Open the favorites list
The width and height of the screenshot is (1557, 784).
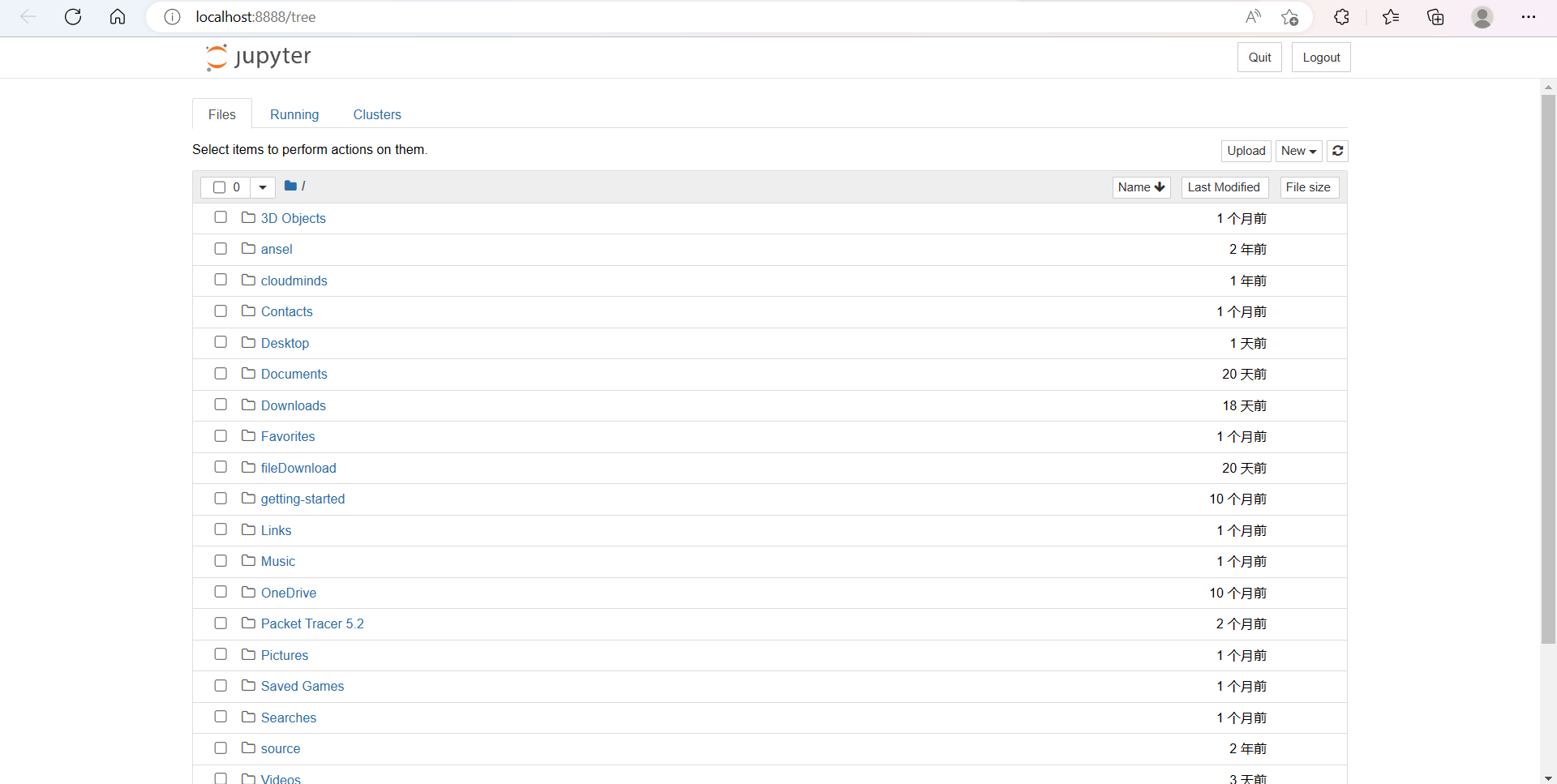coord(1391,17)
